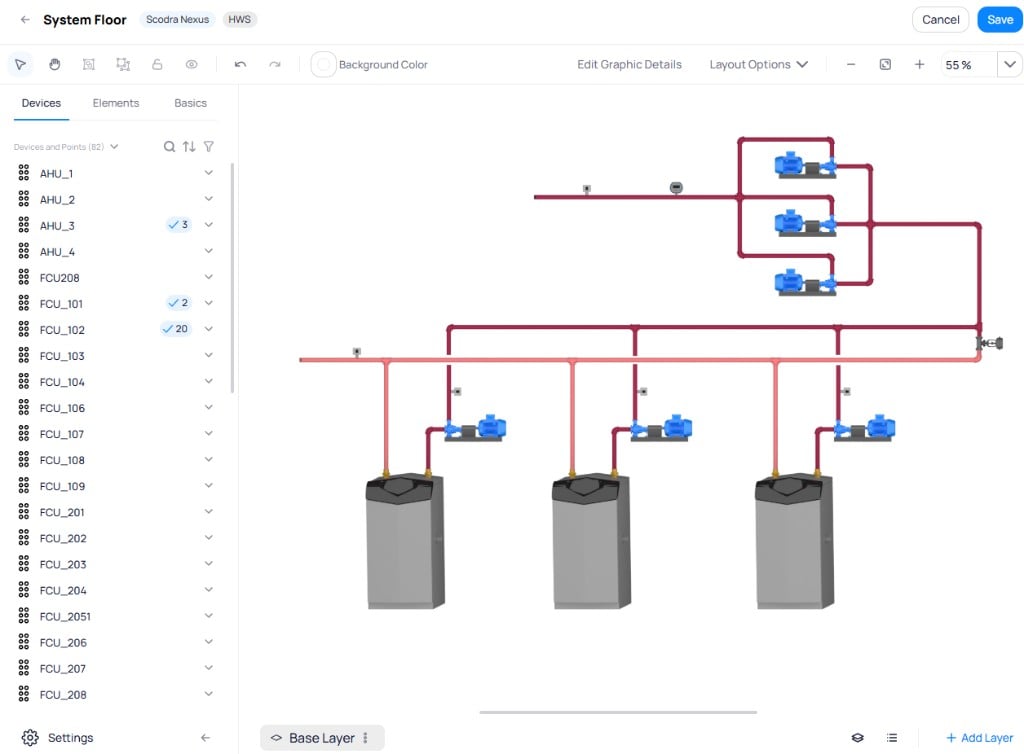
Task: Select FCU_106 in the device list
Action: [62, 408]
